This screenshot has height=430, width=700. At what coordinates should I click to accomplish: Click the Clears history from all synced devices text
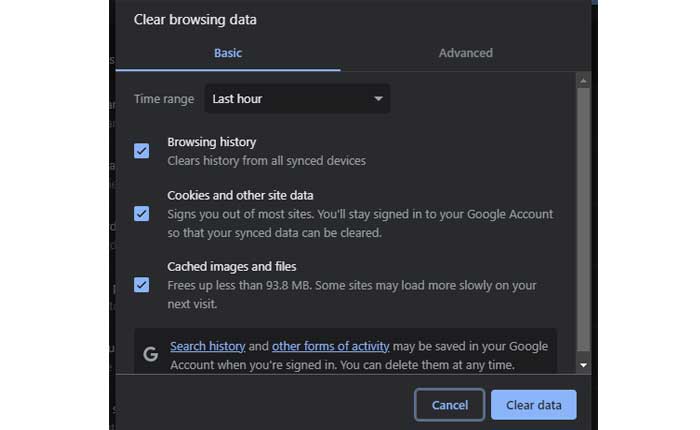(266, 160)
